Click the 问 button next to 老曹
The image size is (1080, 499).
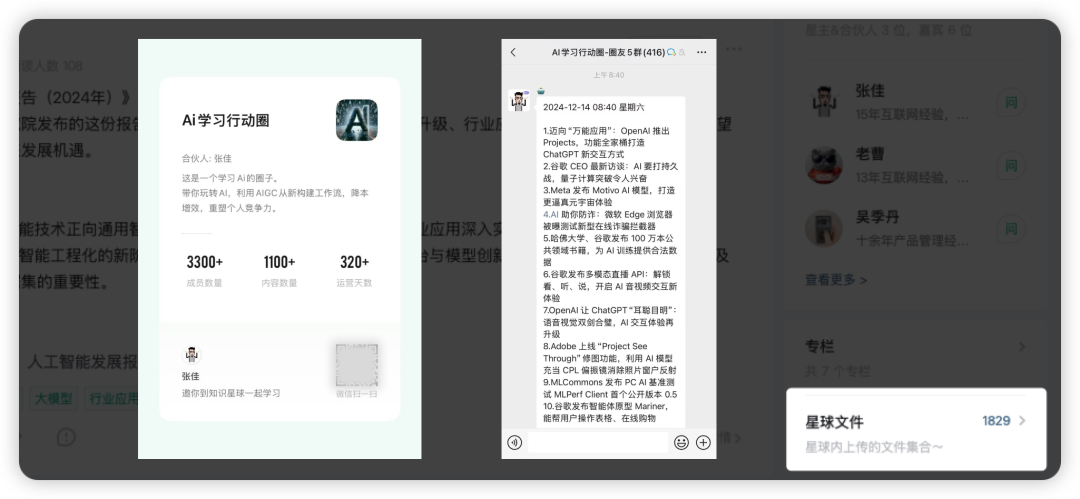(1011, 166)
